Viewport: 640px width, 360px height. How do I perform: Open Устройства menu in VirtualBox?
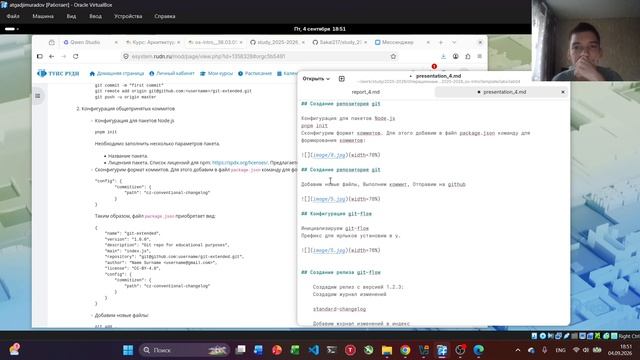point(128,16)
